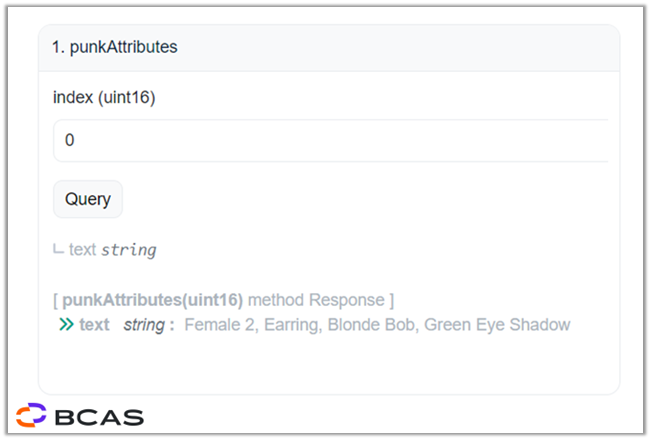Click the BCAS orange-purple logo icon
The height and width of the screenshot is (440, 651).
pyautogui.click(x=31, y=415)
